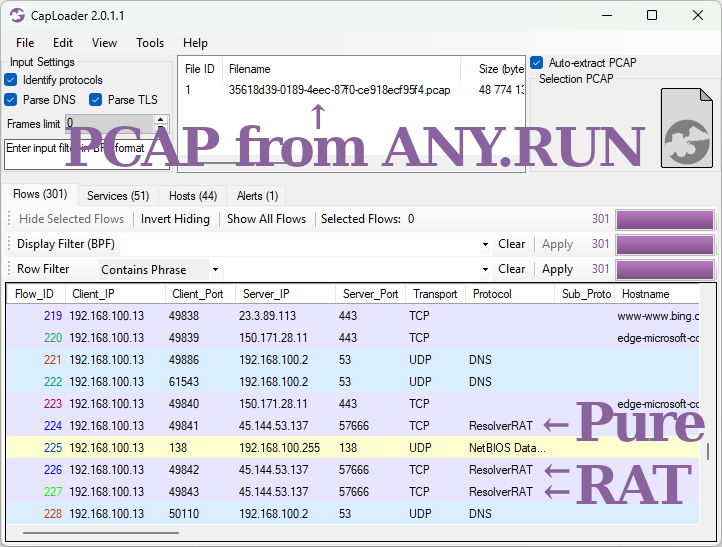Viewport: 722px width, 547px height.
Task: Click Hide Selected Flows button
Action: tap(71, 219)
